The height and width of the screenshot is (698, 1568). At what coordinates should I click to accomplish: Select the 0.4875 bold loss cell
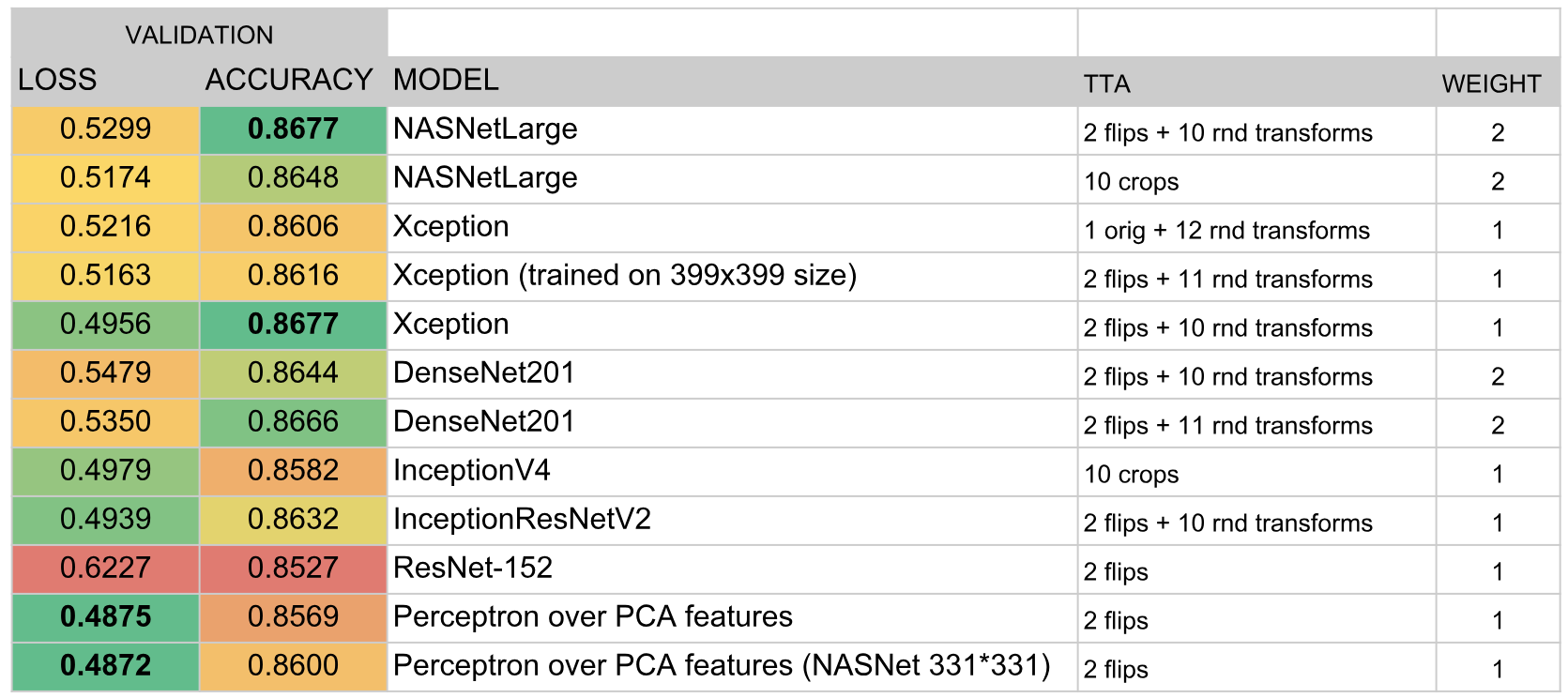(105, 617)
